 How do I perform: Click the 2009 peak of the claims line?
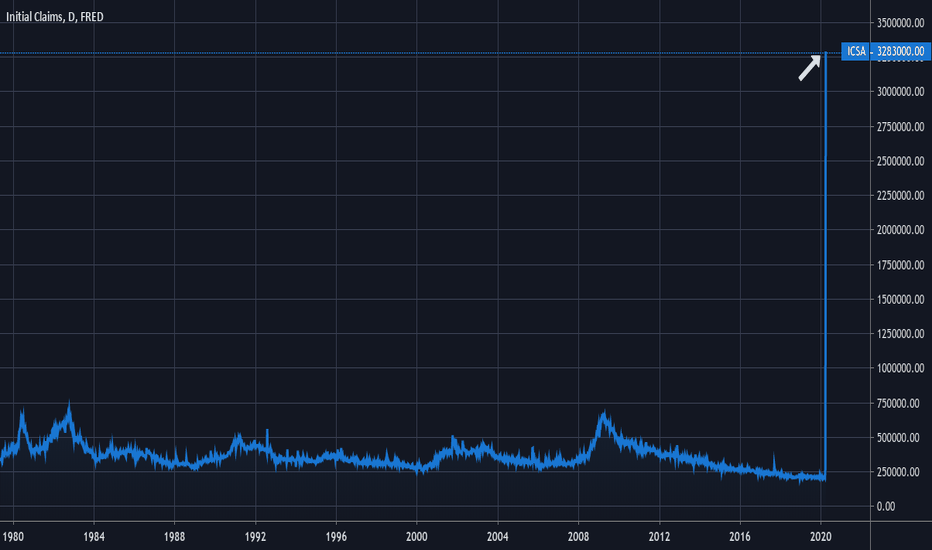(604, 414)
